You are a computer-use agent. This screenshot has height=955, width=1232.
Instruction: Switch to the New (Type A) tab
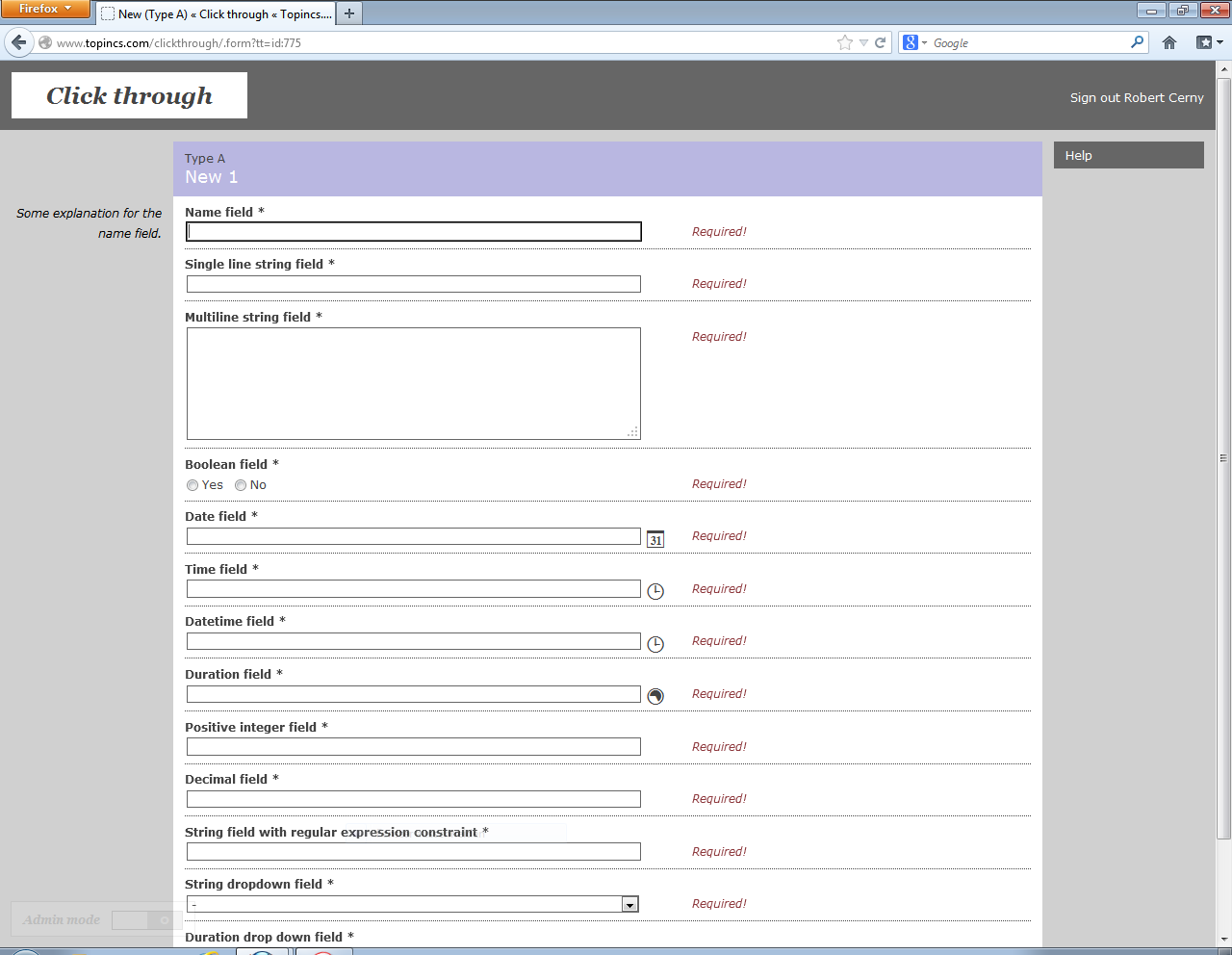[x=217, y=13]
